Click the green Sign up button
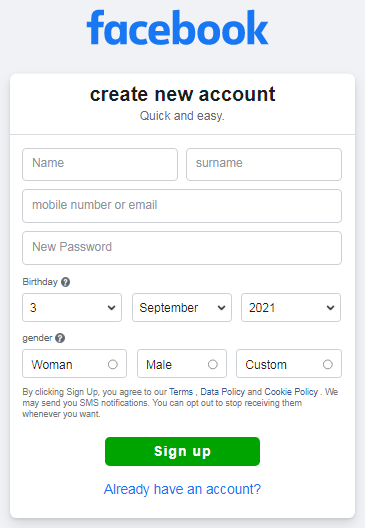The image size is (365, 528). [182, 452]
